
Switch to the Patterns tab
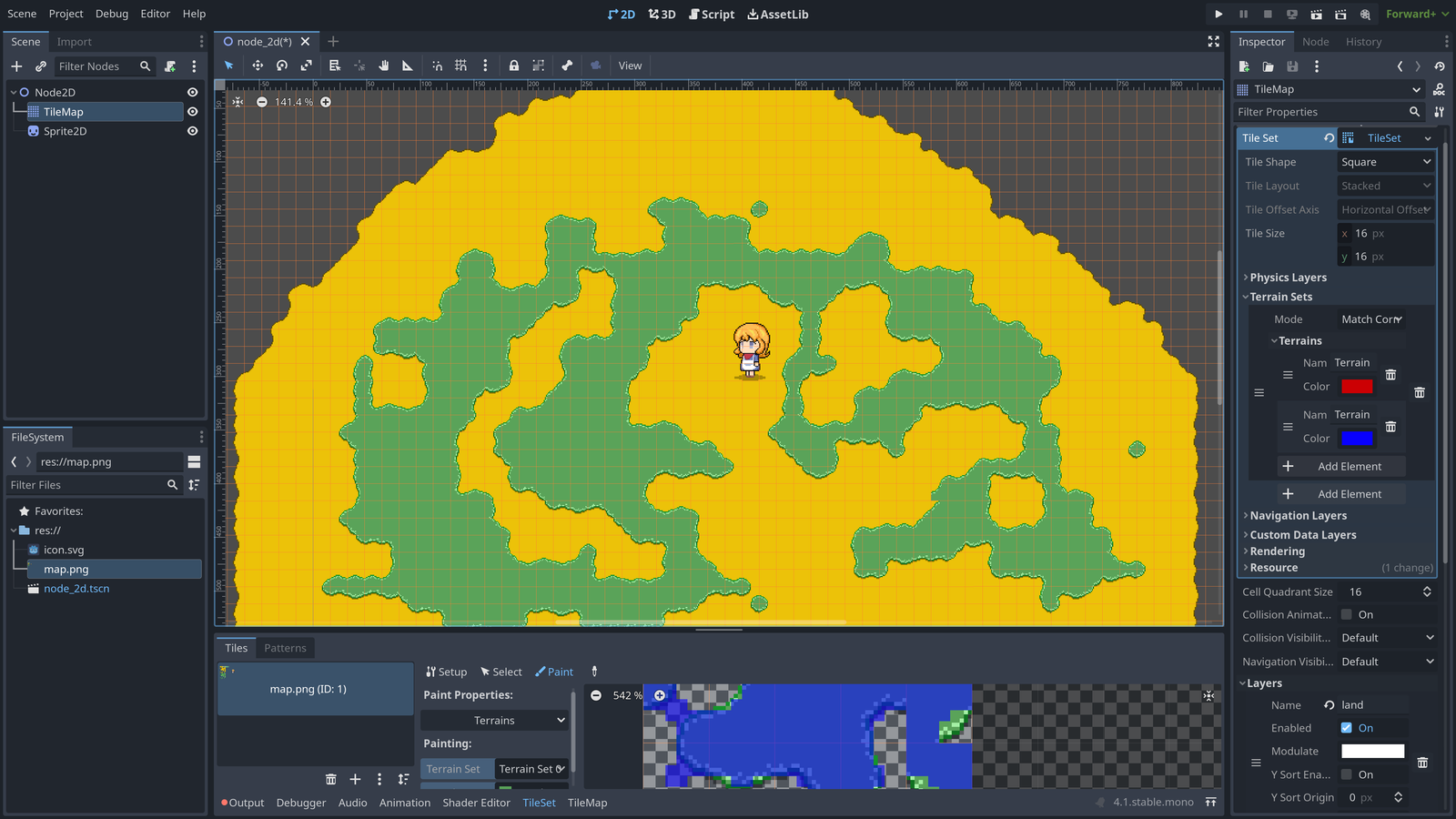click(x=285, y=648)
